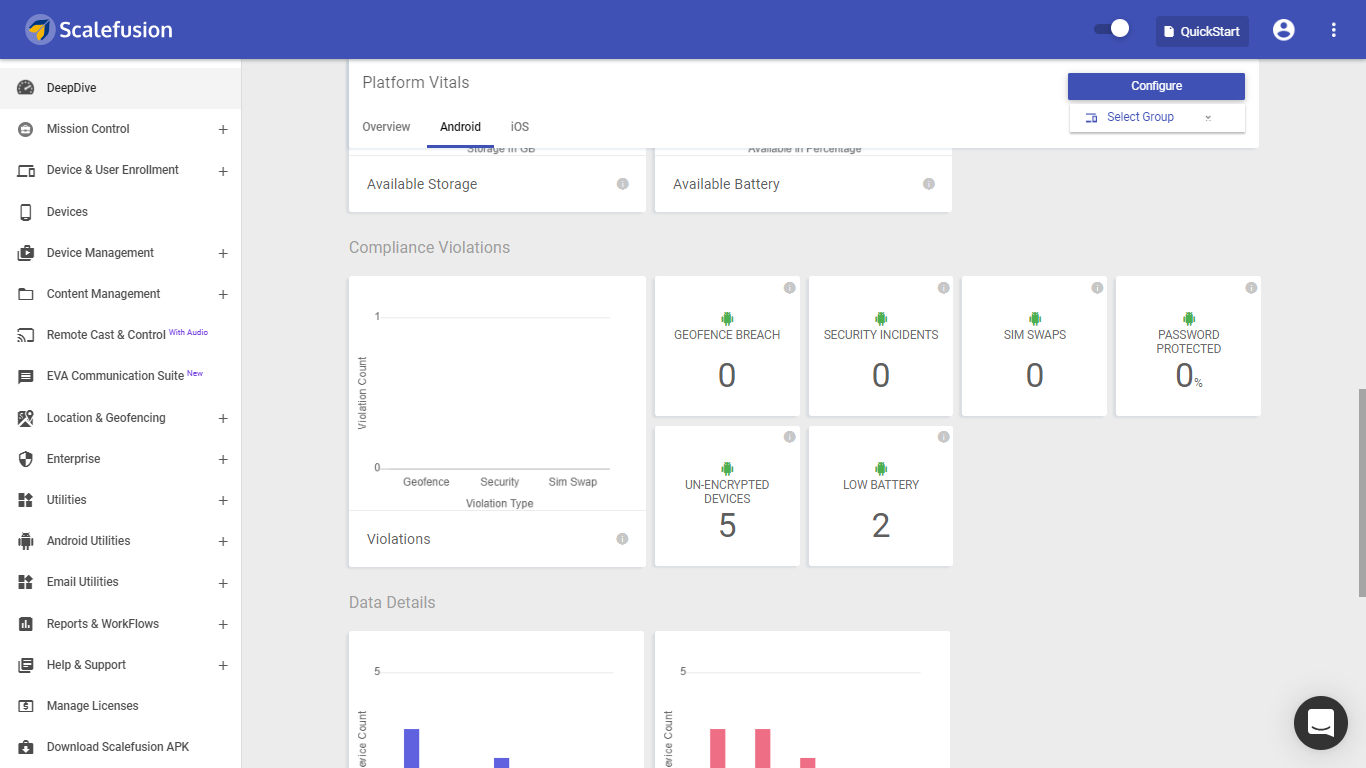The width and height of the screenshot is (1366, 768).
Task: Click the page vertical scrollbar thumb
Action: click(x=1361, y=492)
